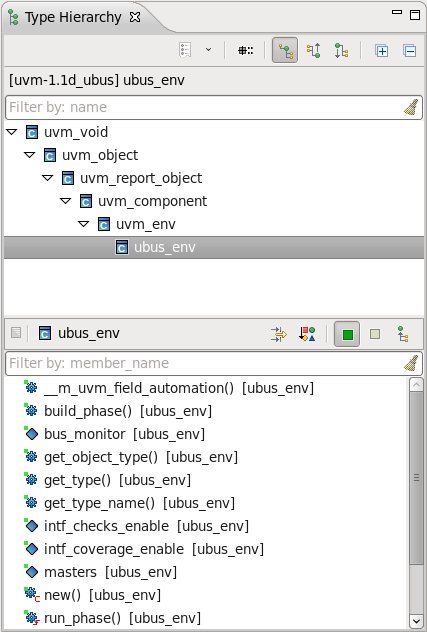Toggle Show the Type Hierarchy button

285,50
